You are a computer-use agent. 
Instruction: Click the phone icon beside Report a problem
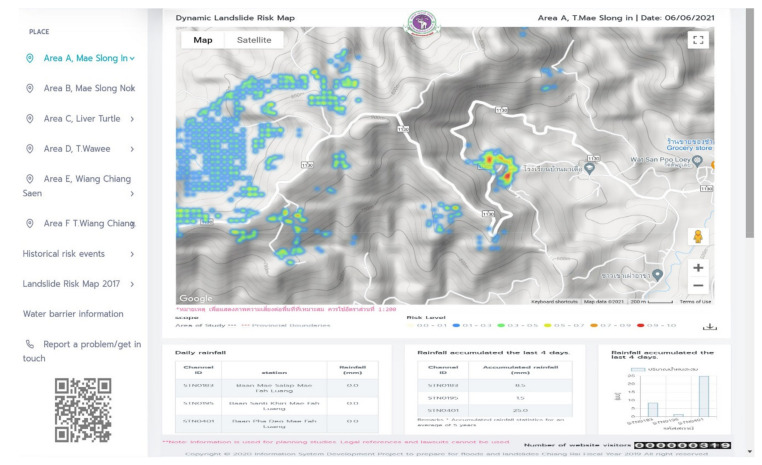click(x=30, y=344)
